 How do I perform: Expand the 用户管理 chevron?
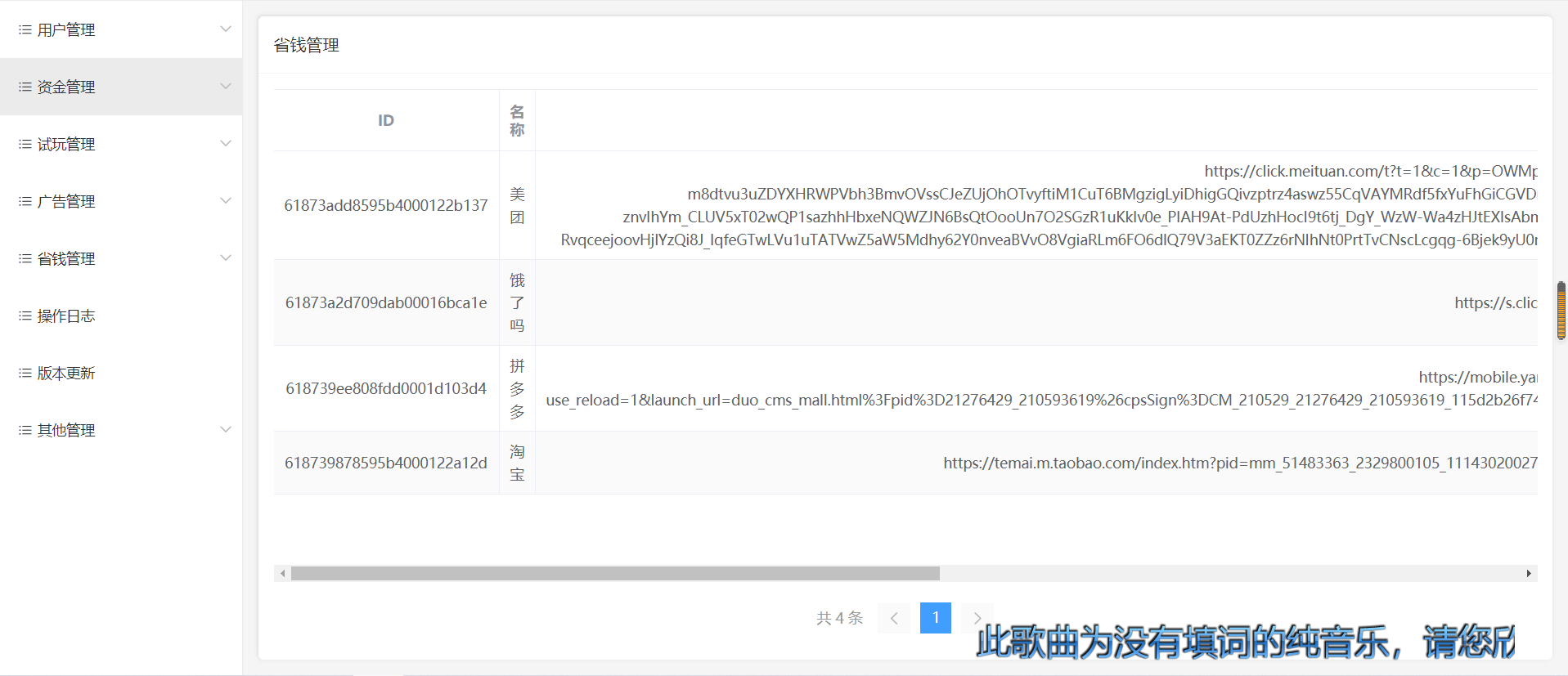tap(226, 29)
